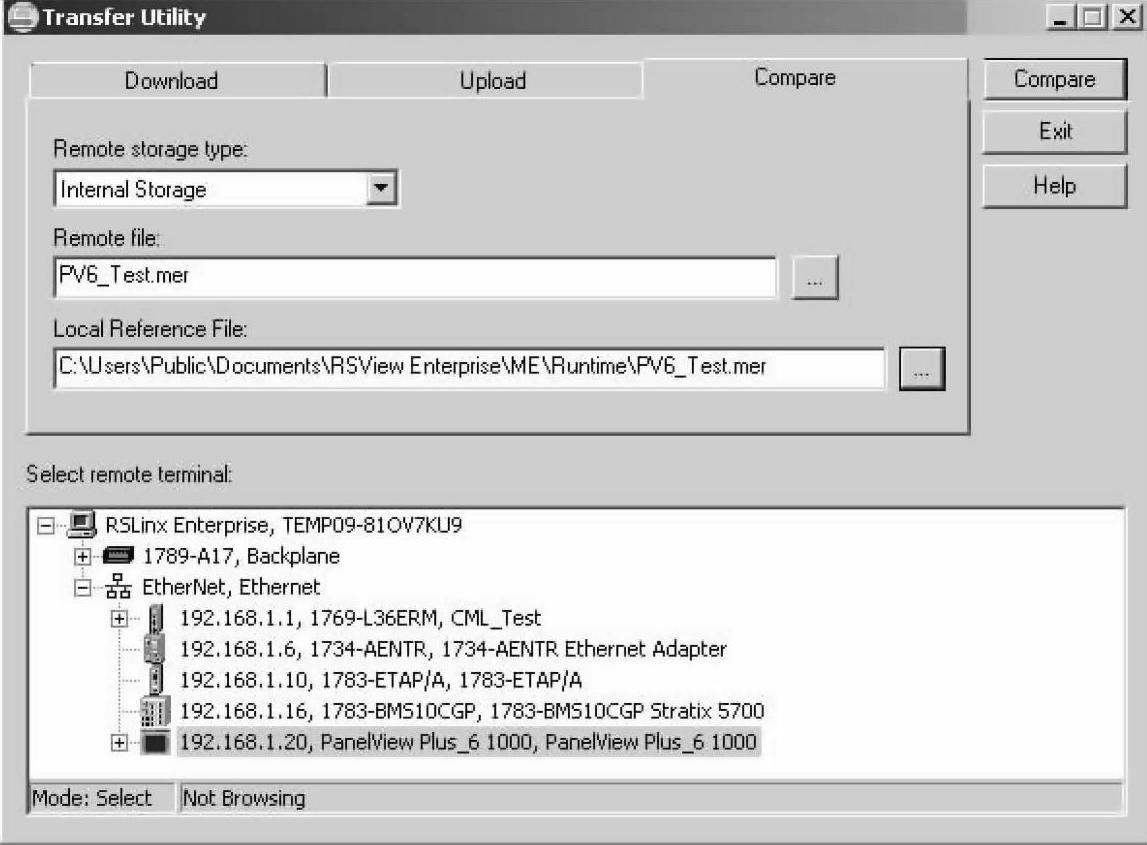Click the Exit button
The width and height of the screenshot is (1147, 845).
coord(1054,132)
